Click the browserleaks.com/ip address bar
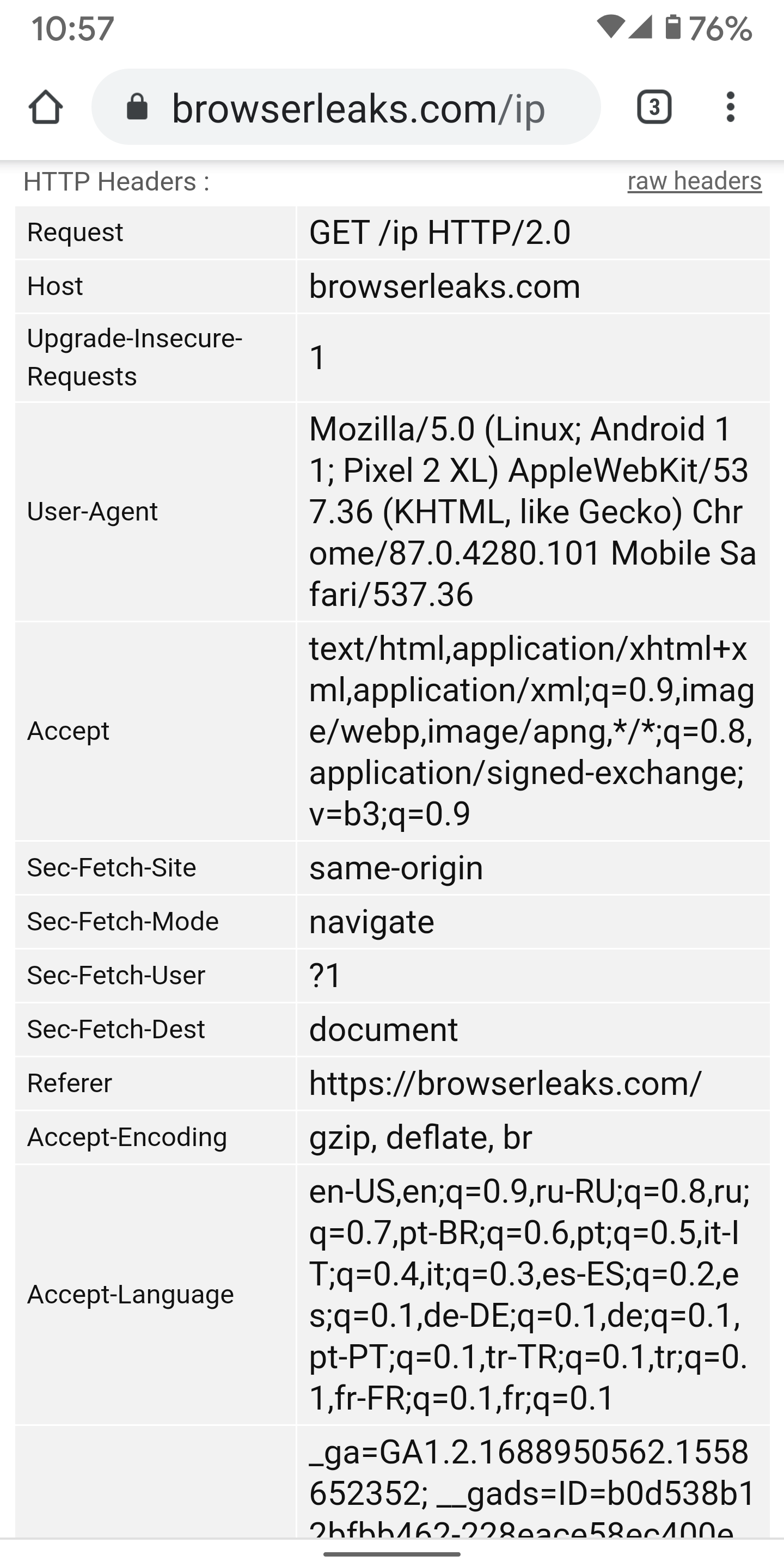784x1568 pixels. tap(346, 107)
